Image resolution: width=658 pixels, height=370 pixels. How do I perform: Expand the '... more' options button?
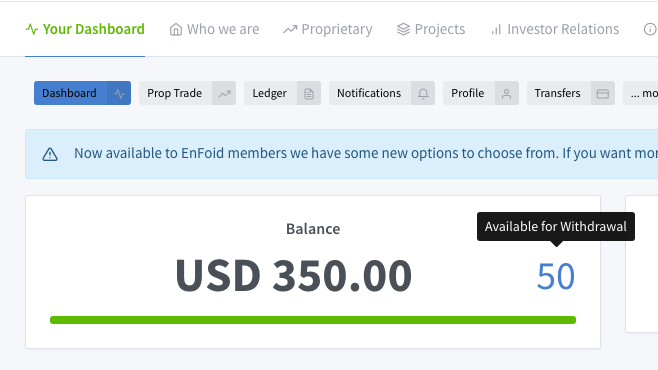tap(641, 93)
